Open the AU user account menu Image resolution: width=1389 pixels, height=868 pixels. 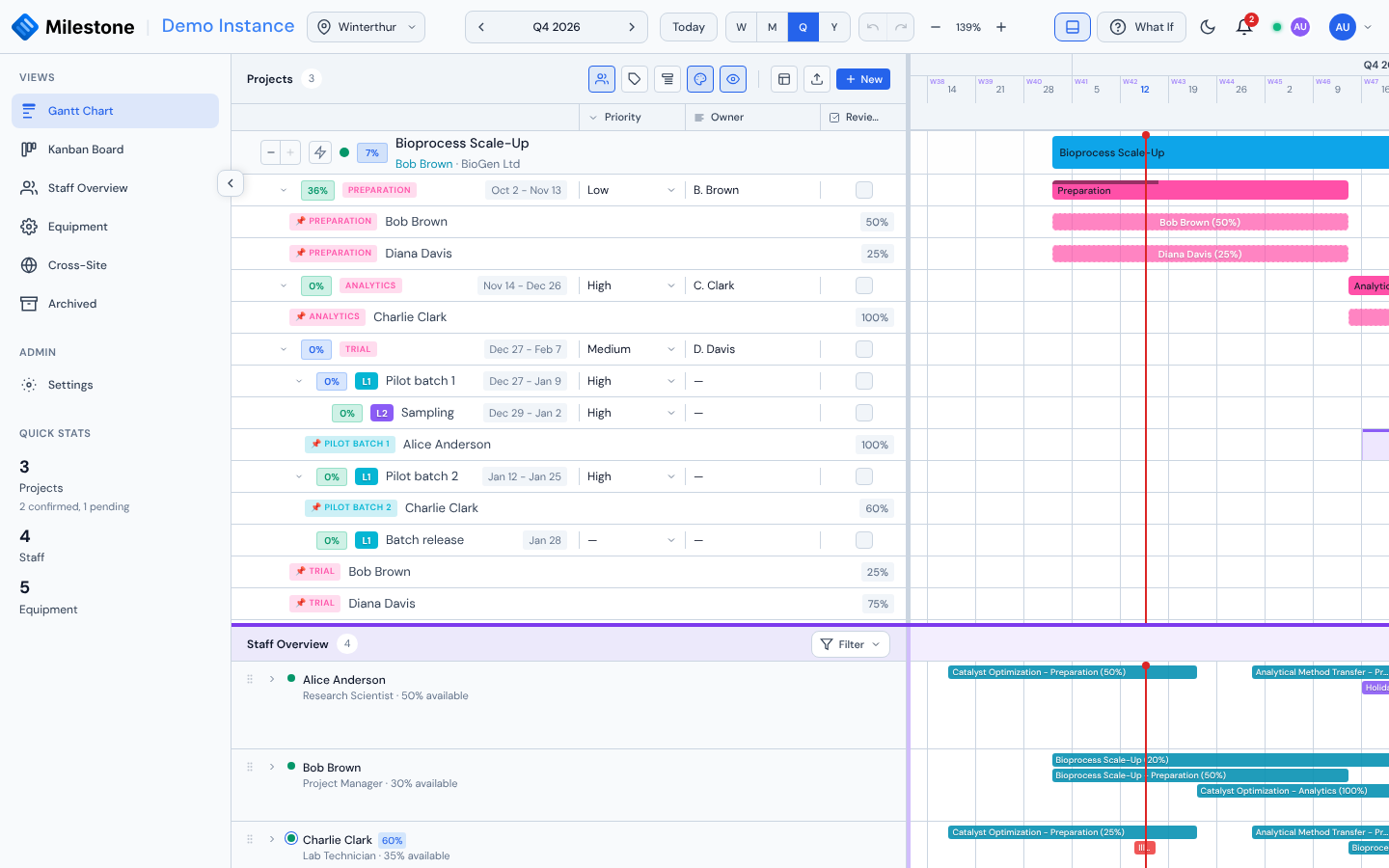pos(1349,27)
